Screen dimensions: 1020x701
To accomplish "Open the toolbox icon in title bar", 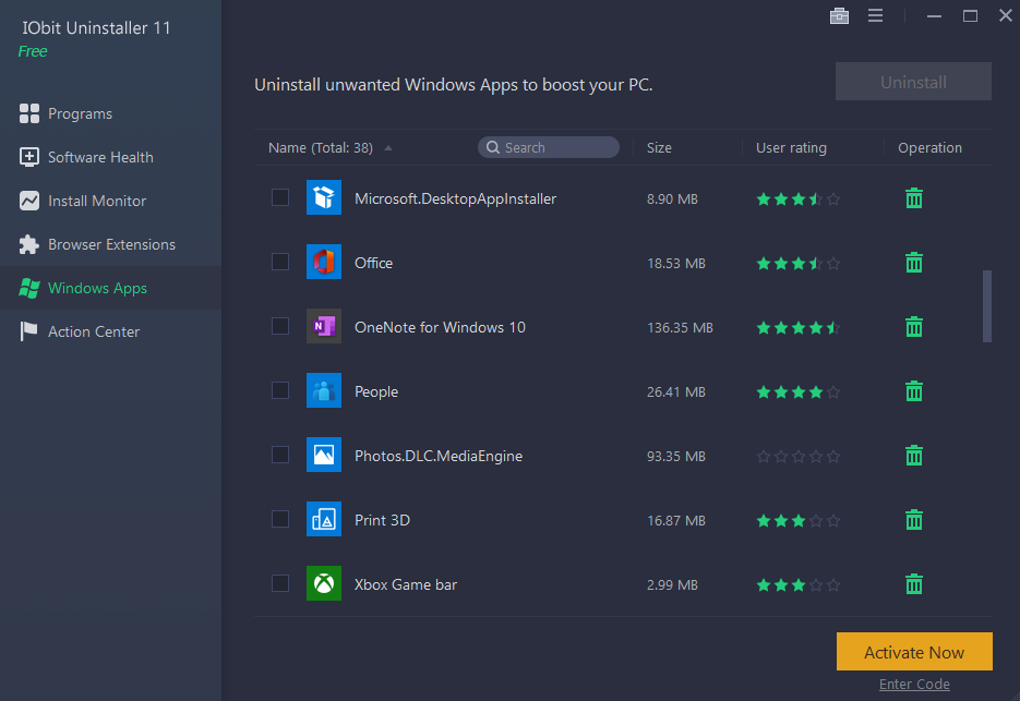I will point(839,16).
